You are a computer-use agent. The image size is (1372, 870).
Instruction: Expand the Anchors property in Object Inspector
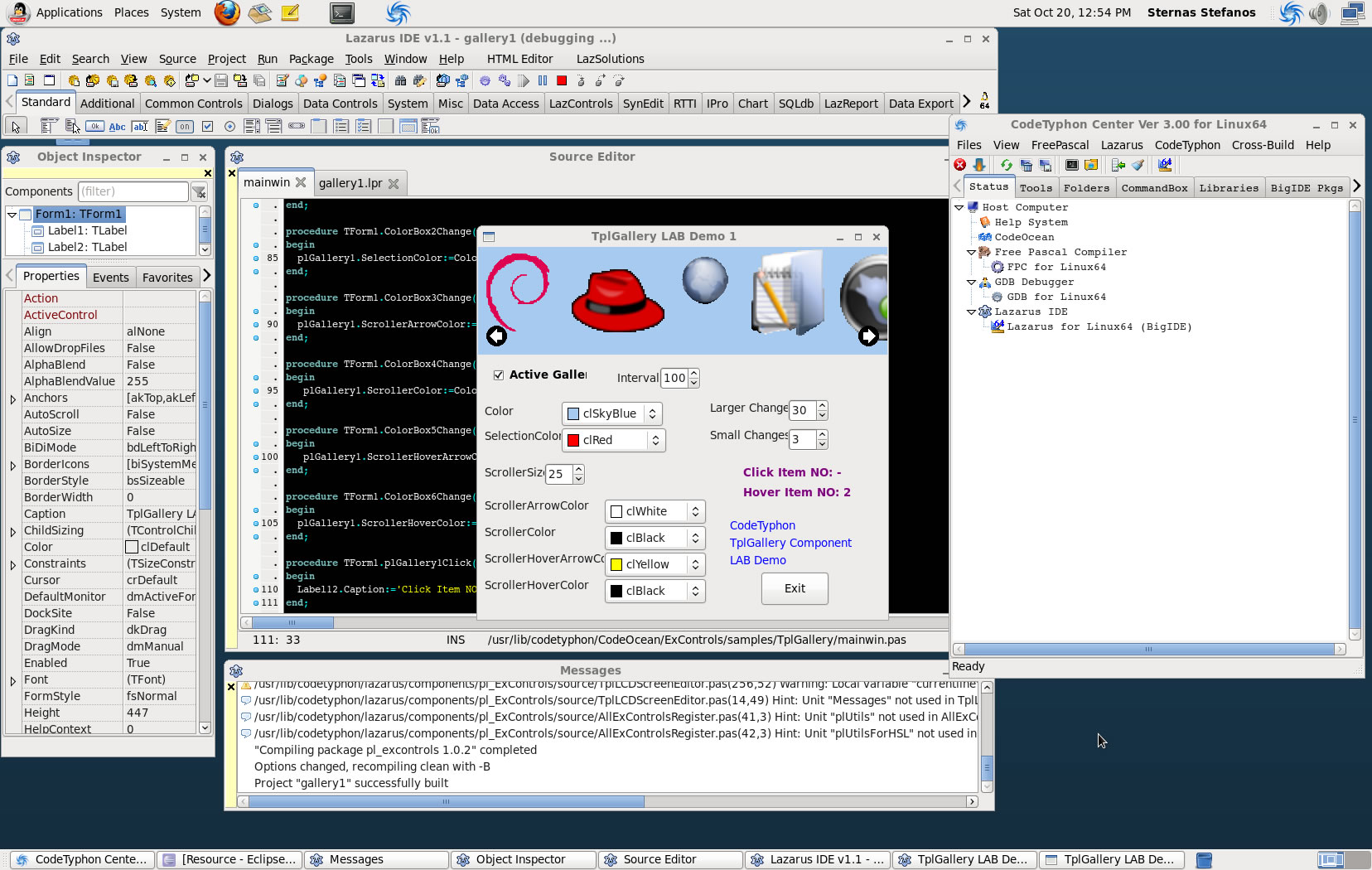13,399
